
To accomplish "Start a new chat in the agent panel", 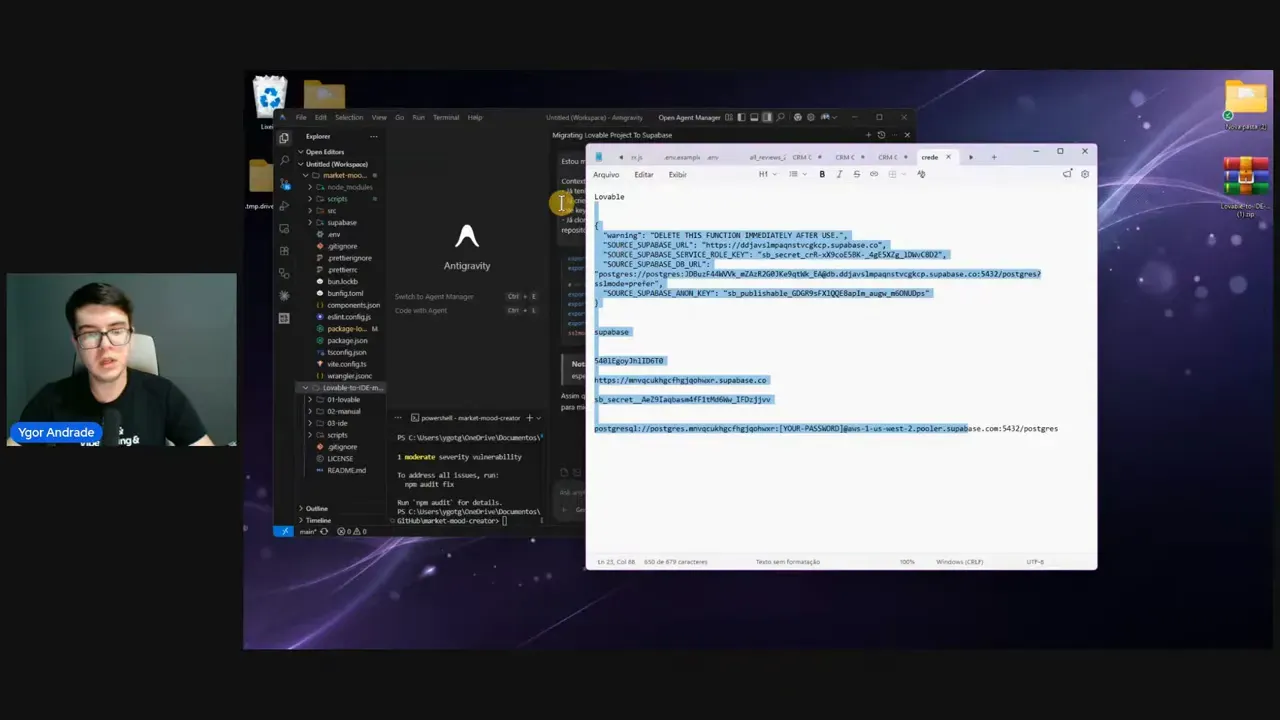I will (868, 135).
